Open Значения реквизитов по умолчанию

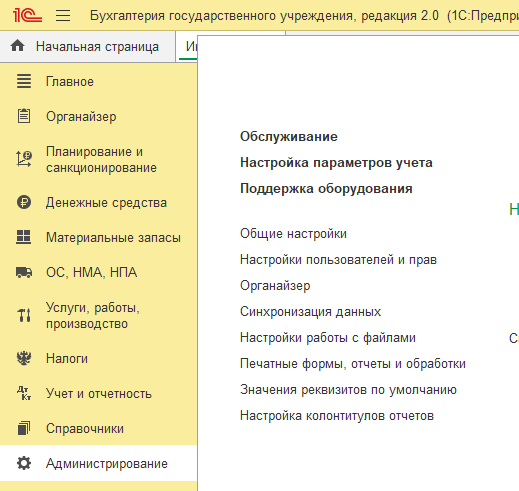pyautogui.click(x=348, y=390)
